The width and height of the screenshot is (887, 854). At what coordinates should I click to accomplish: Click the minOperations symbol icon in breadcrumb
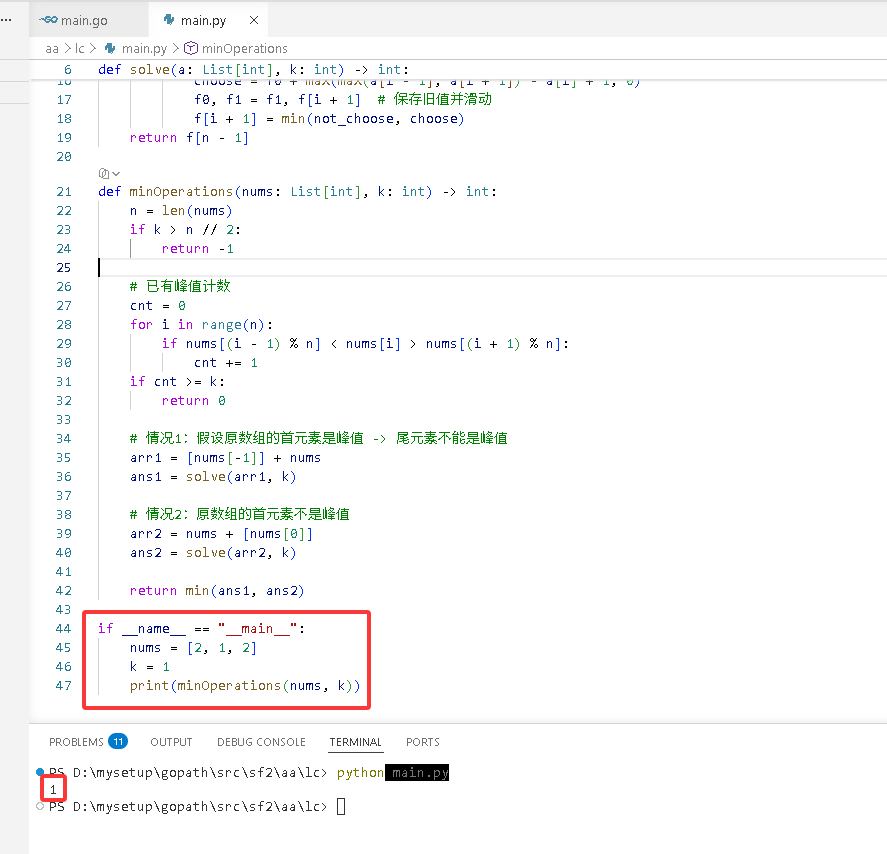coord(191,48)
